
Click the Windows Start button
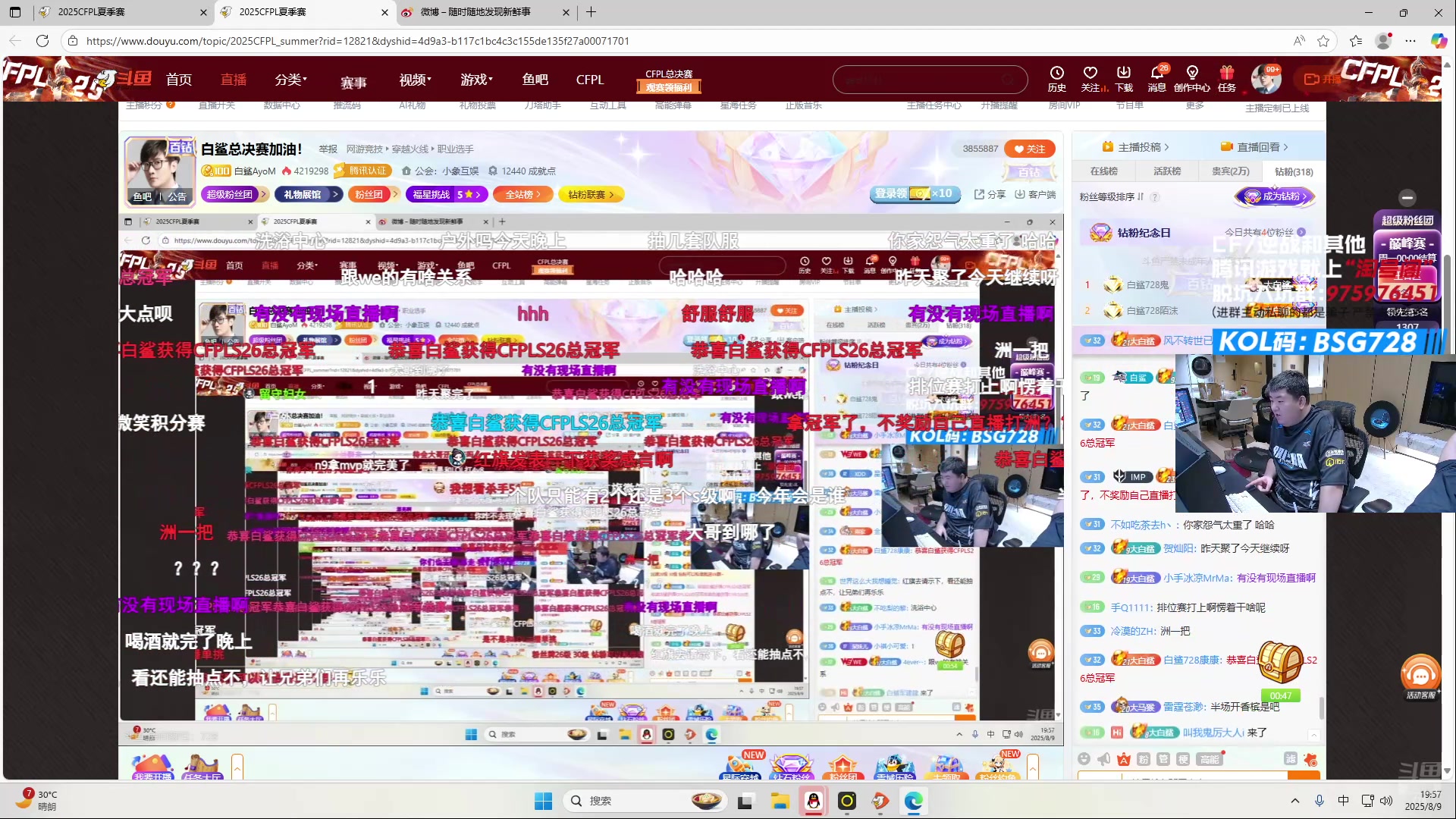point(543,801)
